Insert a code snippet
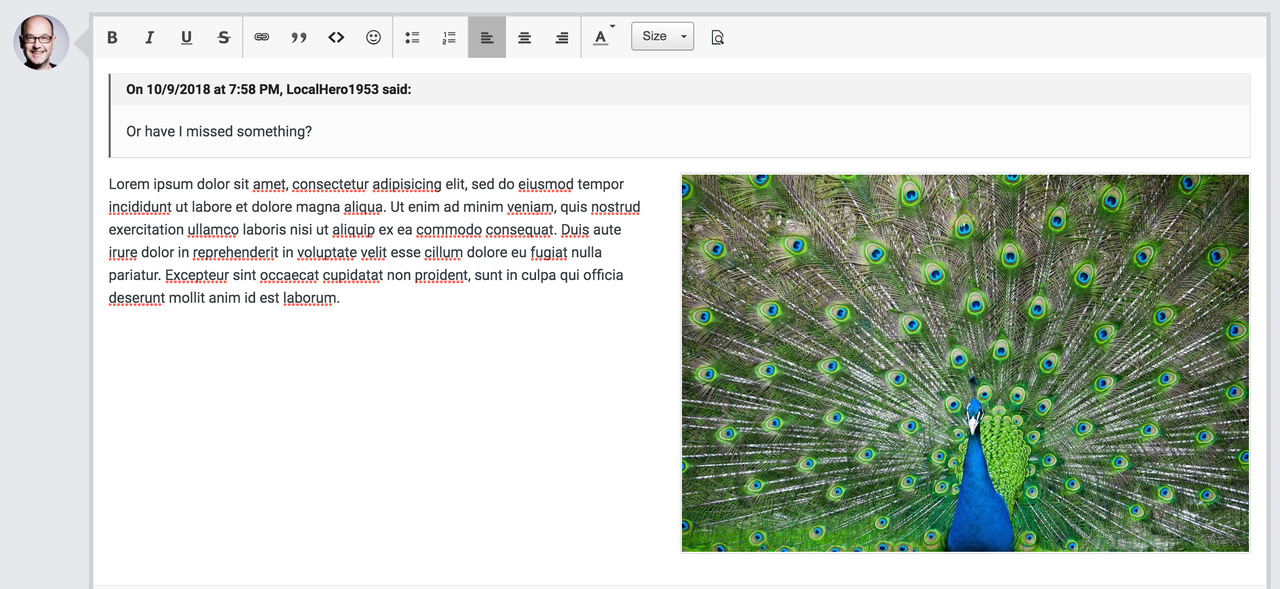 click(336, 37)
